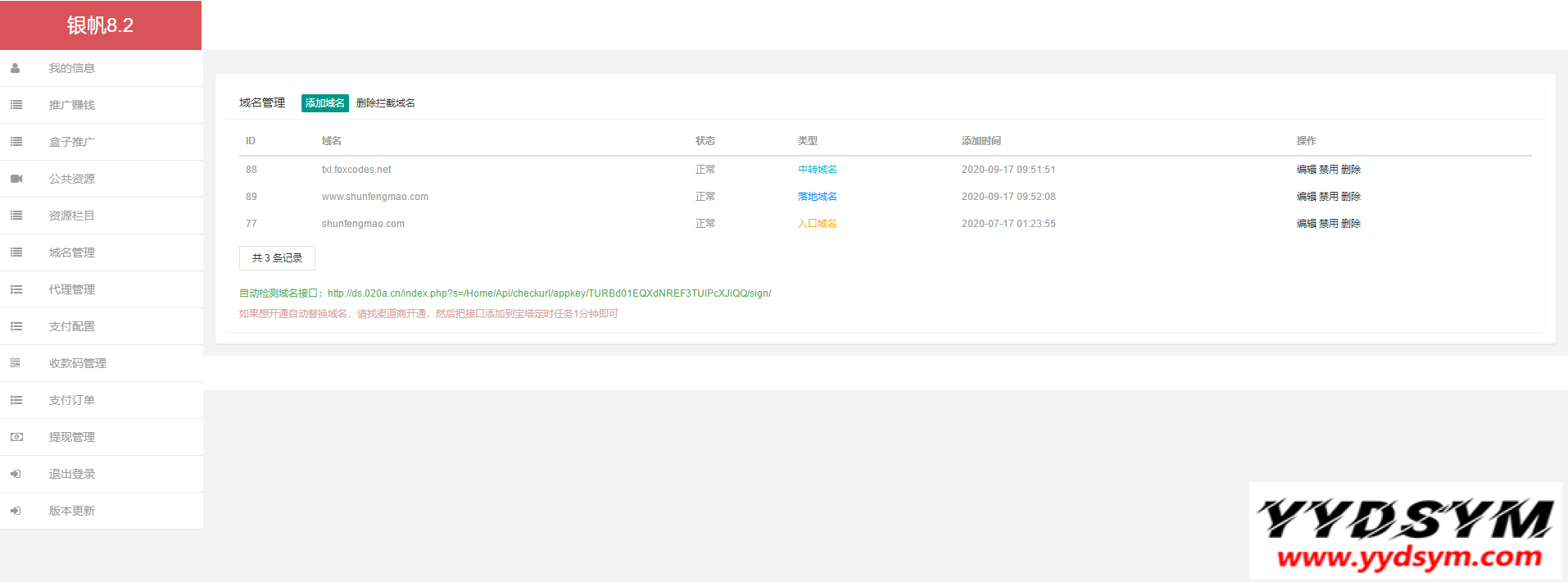1568x582 pixels.
Task: Click the user icon beside 我的信息
Action: tap(16, 68)
